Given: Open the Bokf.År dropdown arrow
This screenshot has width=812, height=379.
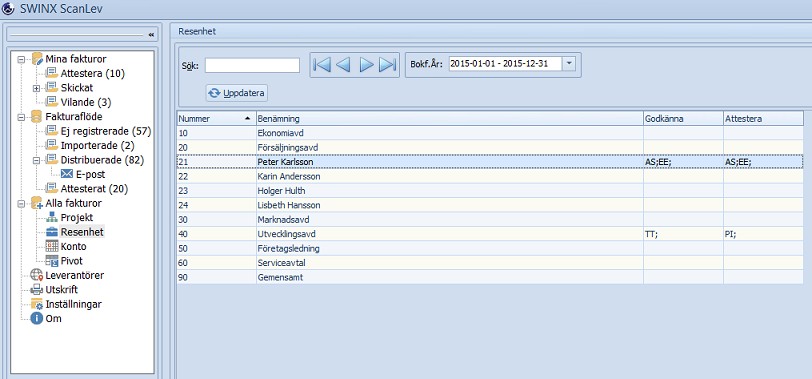Looking at the screenshot, I should point(569,64).
